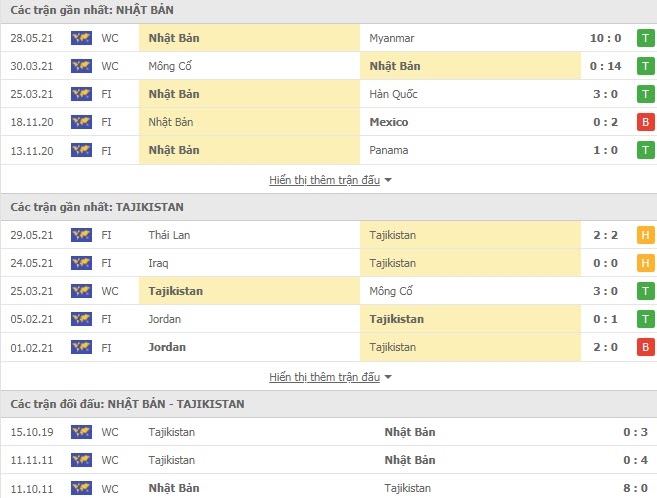Expand more matches under Tajikistan section
This screenshot has height=498, width=657.
(x=324, y=377)
